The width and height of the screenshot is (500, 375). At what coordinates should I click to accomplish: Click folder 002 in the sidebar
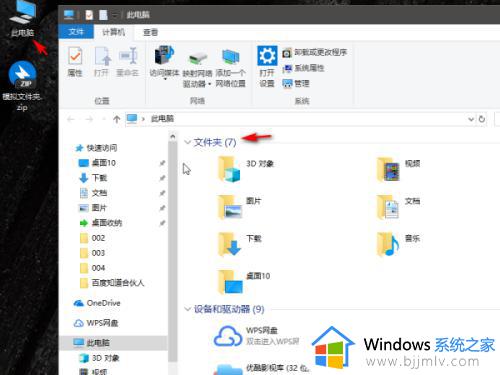click(93, 238)
